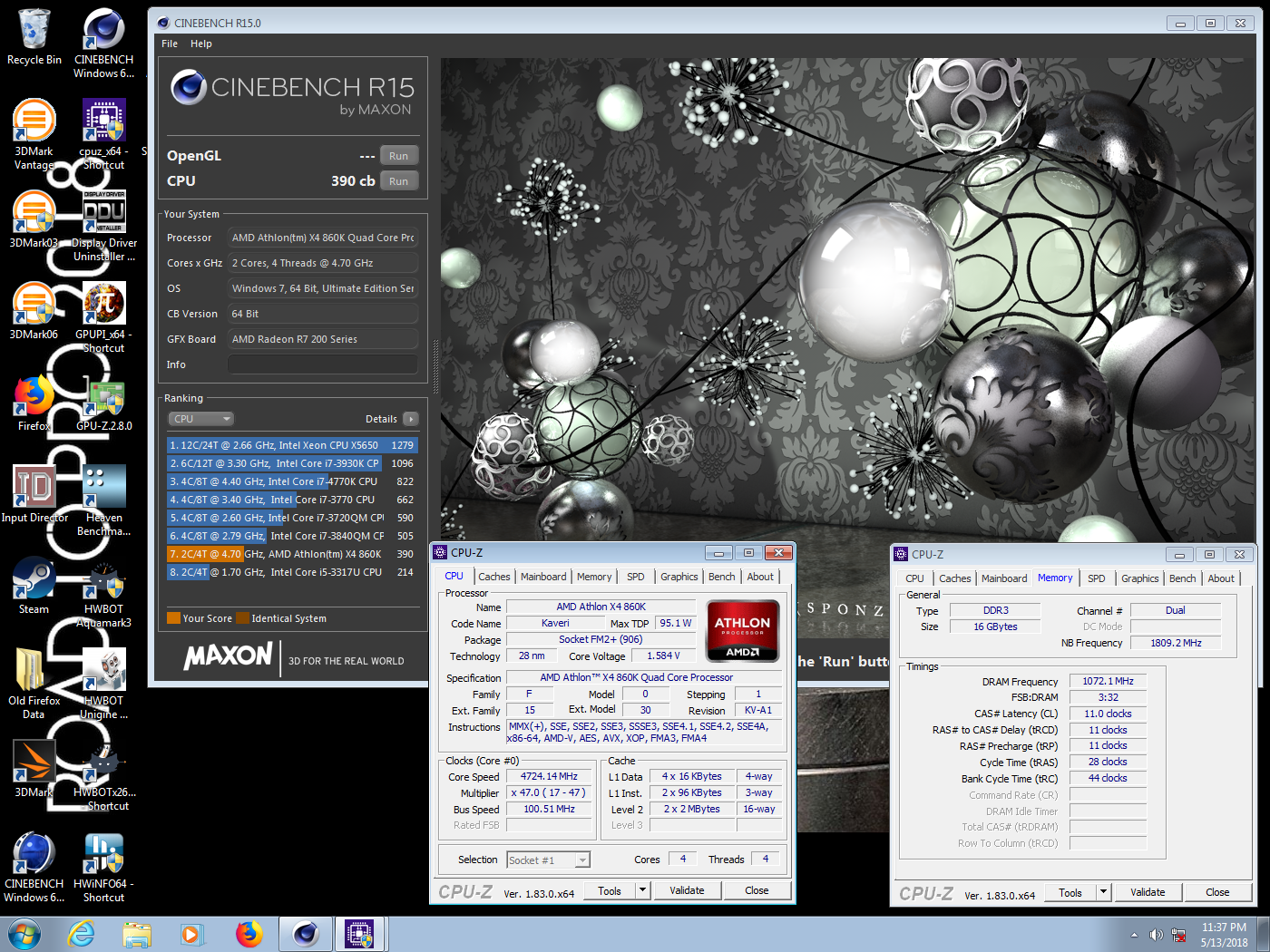
Task: Launch 3DMark06 desktop icon
Action: tap(34, 311)
